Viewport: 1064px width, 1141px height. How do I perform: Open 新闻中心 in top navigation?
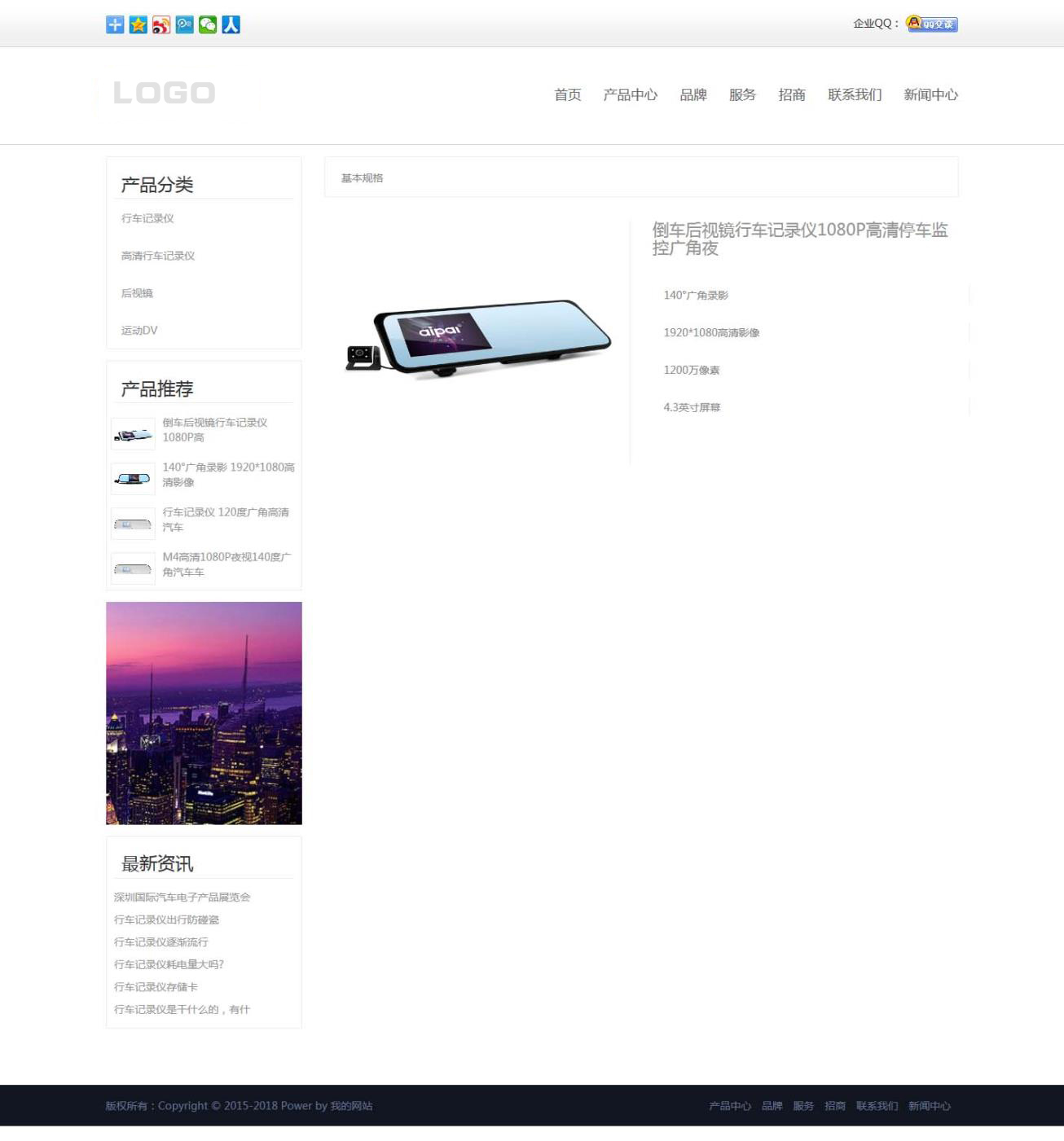[x=930, y=95]
